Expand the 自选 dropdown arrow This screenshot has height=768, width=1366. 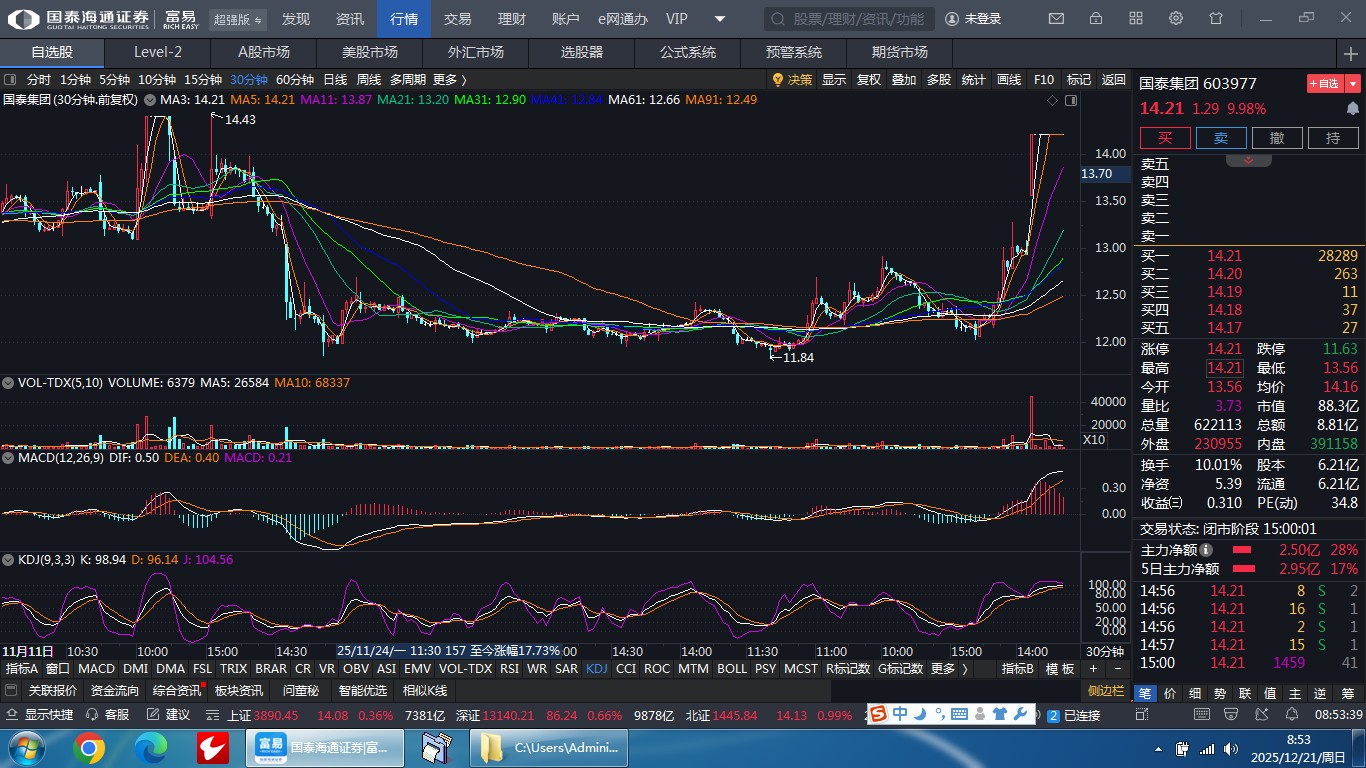(x=1353, y=84)
